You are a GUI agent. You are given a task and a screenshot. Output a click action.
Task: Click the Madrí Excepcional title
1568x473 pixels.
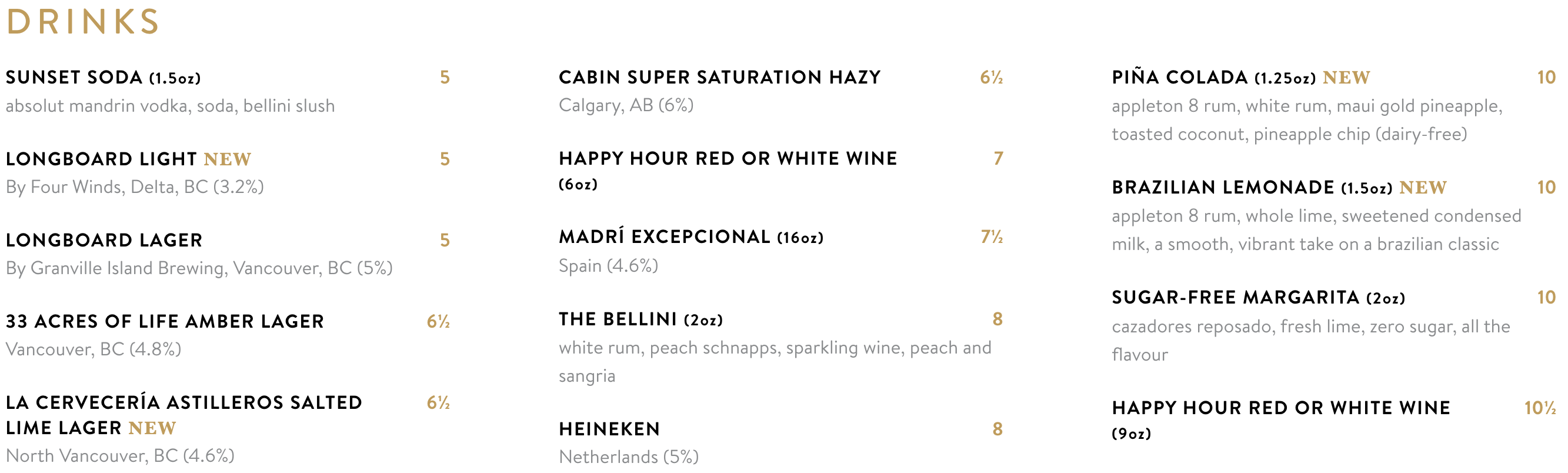[x=691, y=237]
